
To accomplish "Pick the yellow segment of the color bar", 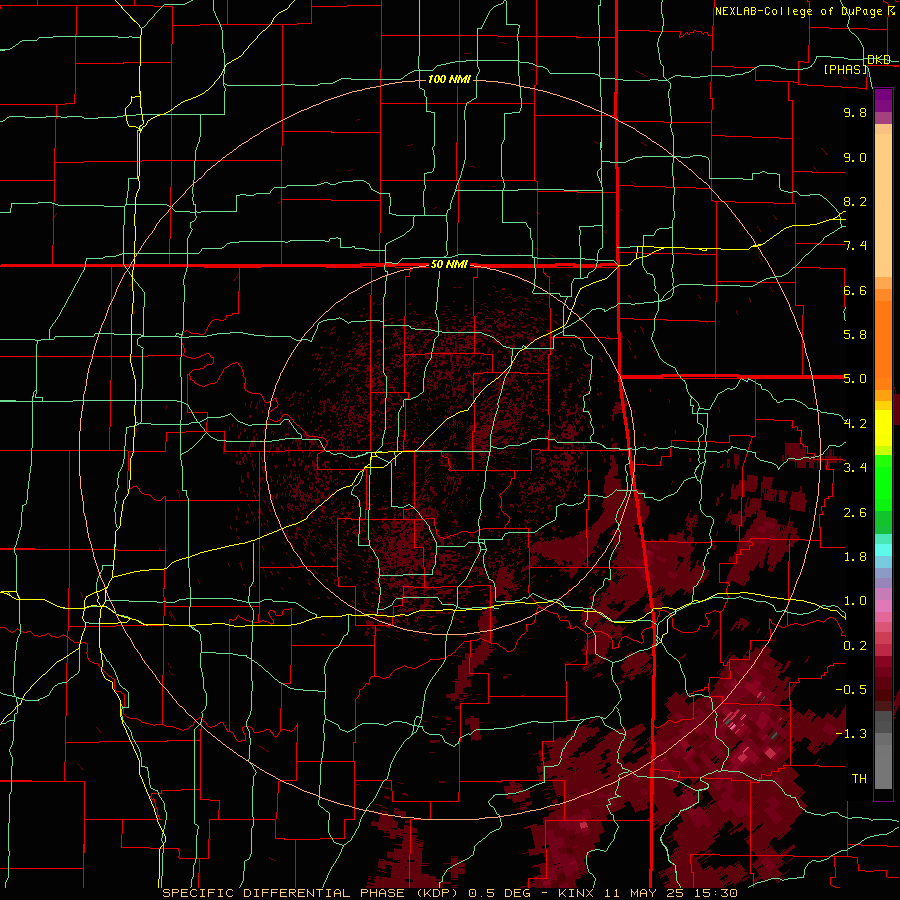I will pos(883,428).
